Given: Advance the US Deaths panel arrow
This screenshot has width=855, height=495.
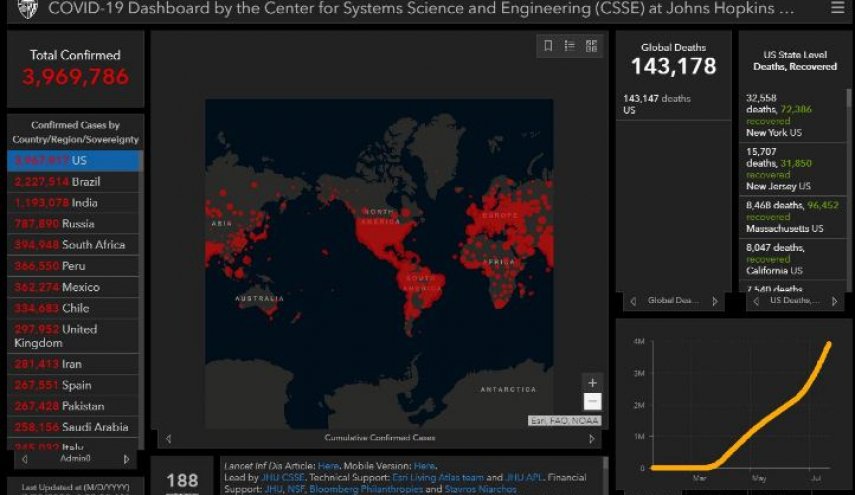Looking at the screenshot, I should coord(834,301).
